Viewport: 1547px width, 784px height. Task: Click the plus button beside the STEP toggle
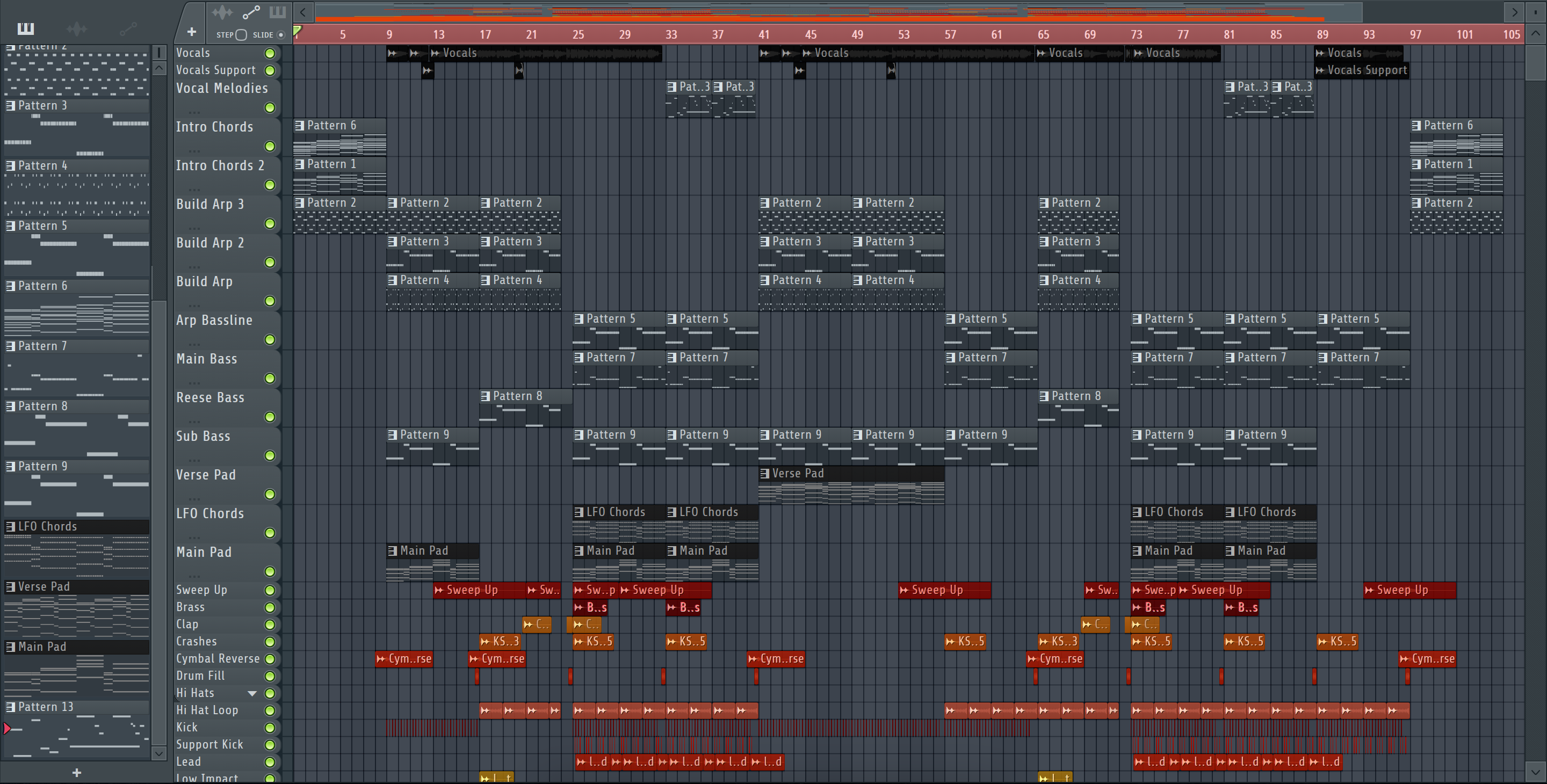coord(192,31)
